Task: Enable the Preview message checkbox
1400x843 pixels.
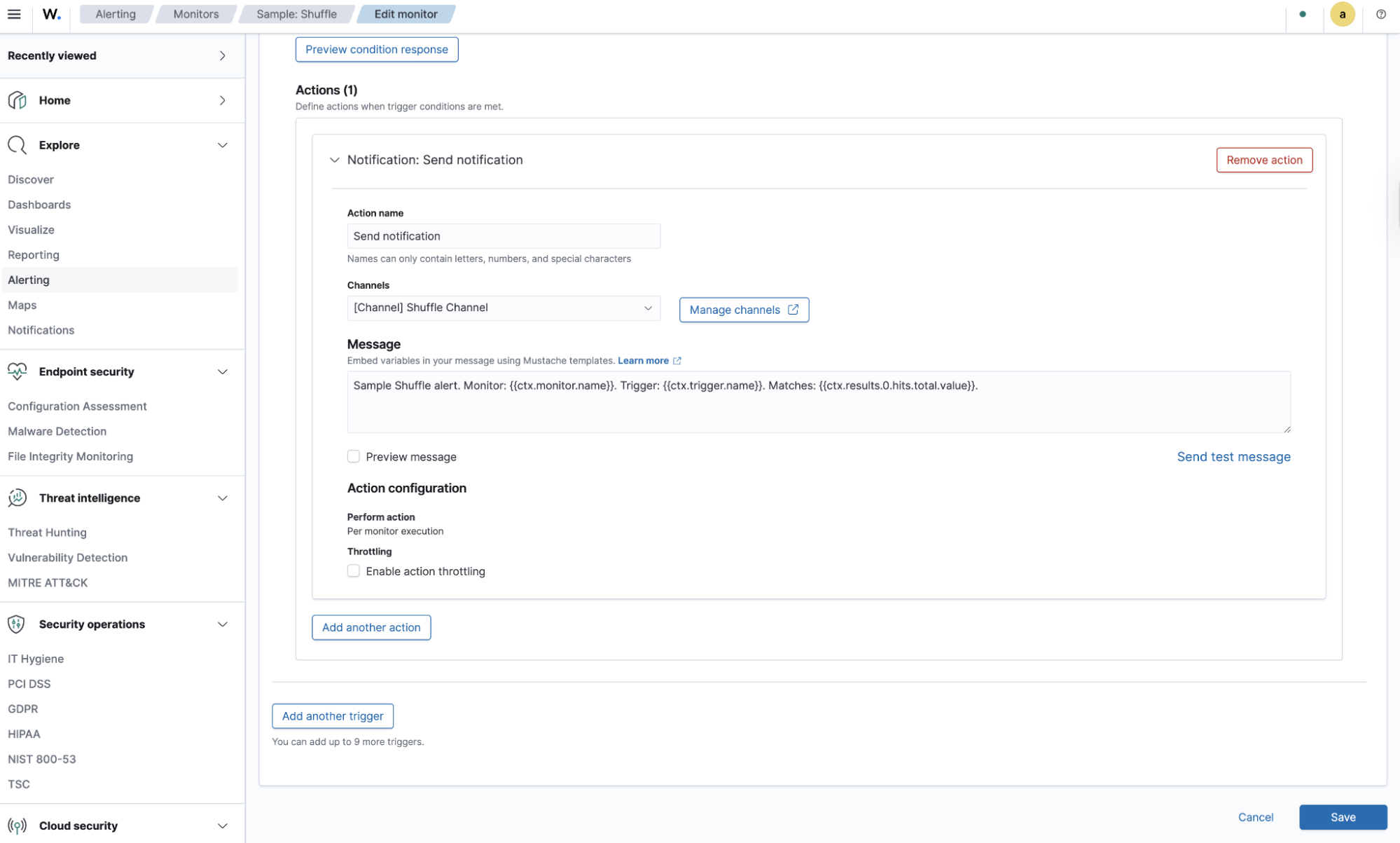Action: (x=354, y=456)
